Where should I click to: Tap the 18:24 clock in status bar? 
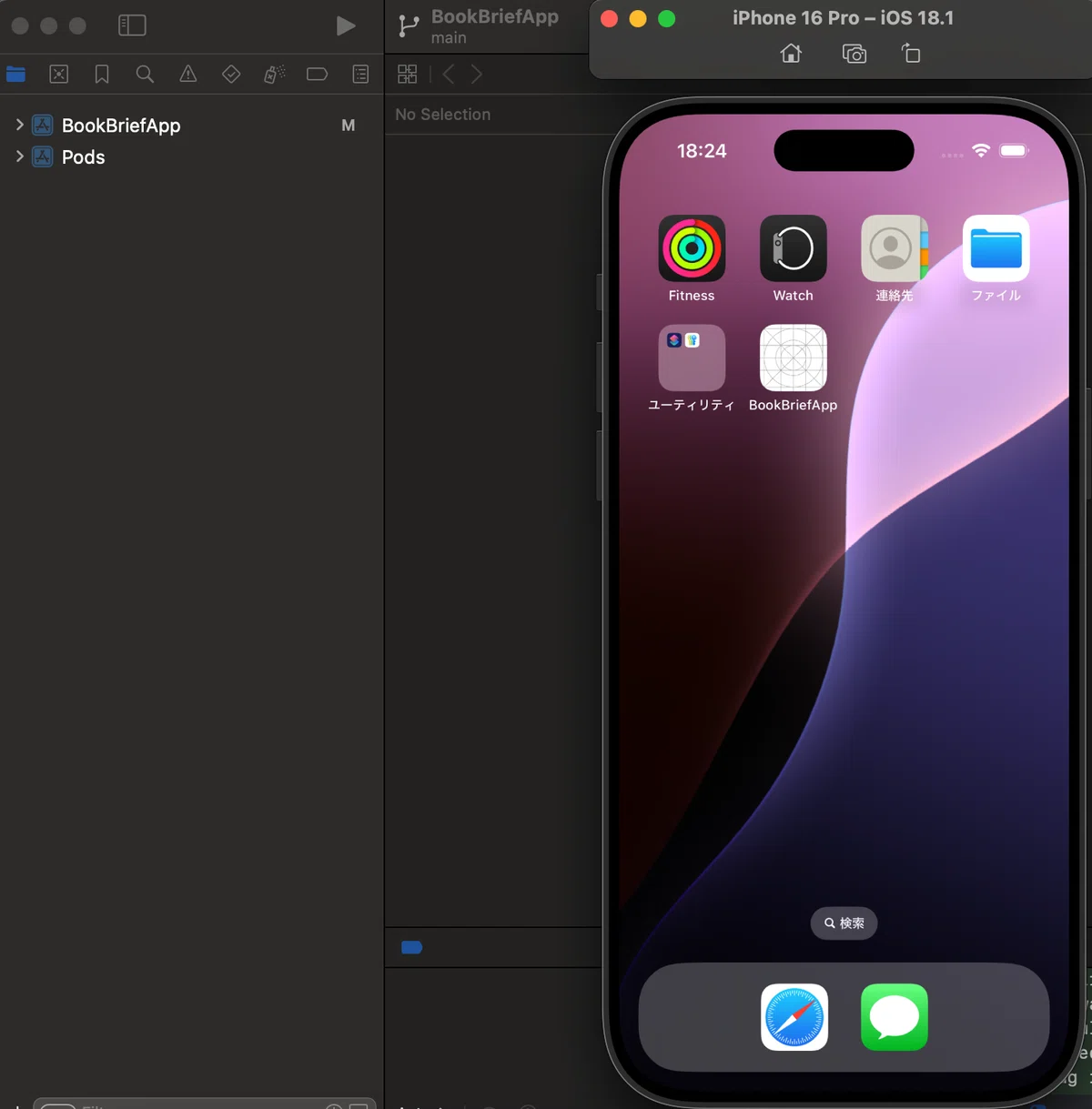pos(702,151)
